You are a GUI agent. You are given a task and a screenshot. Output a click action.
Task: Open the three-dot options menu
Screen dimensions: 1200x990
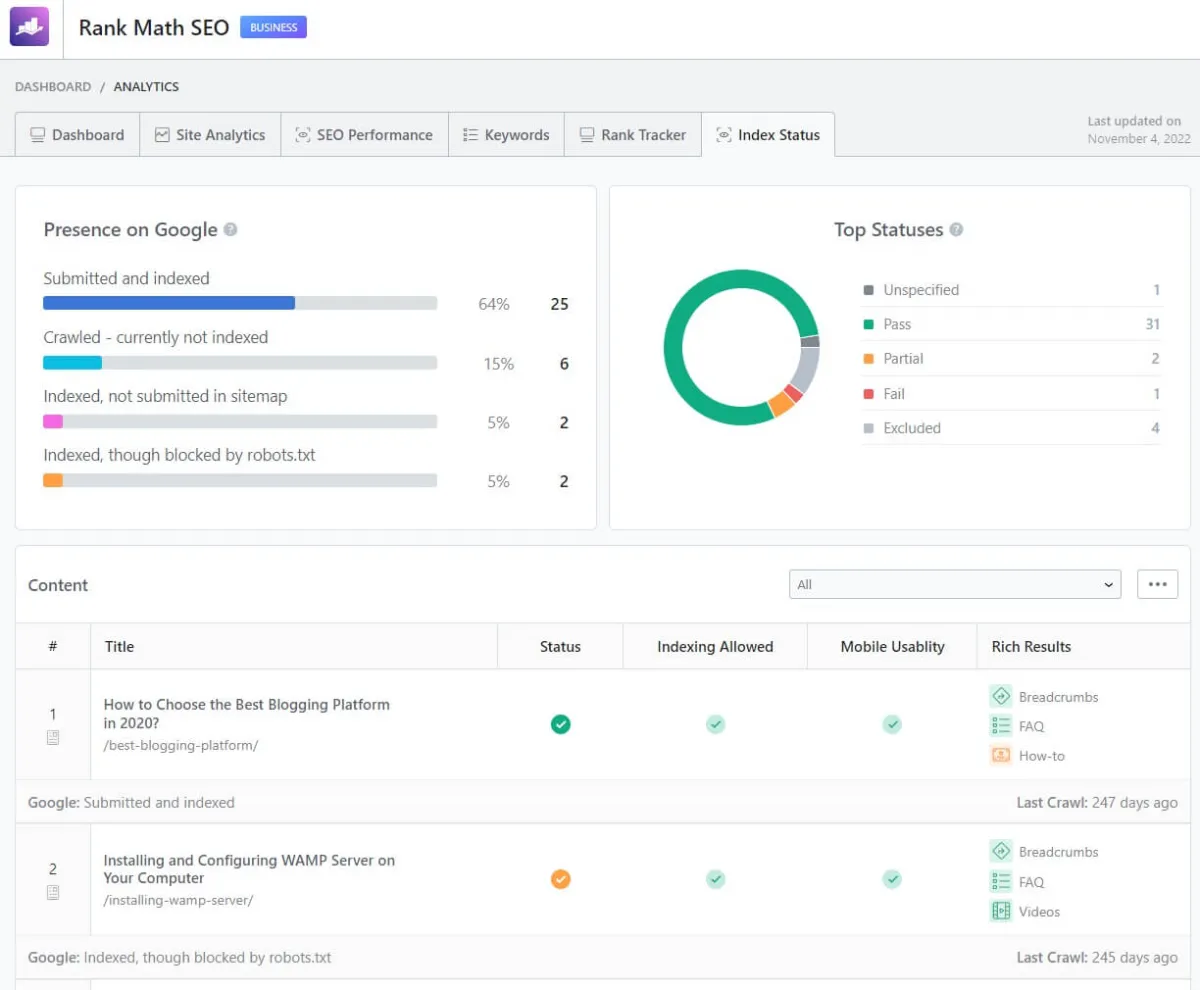pos(1157,585)
